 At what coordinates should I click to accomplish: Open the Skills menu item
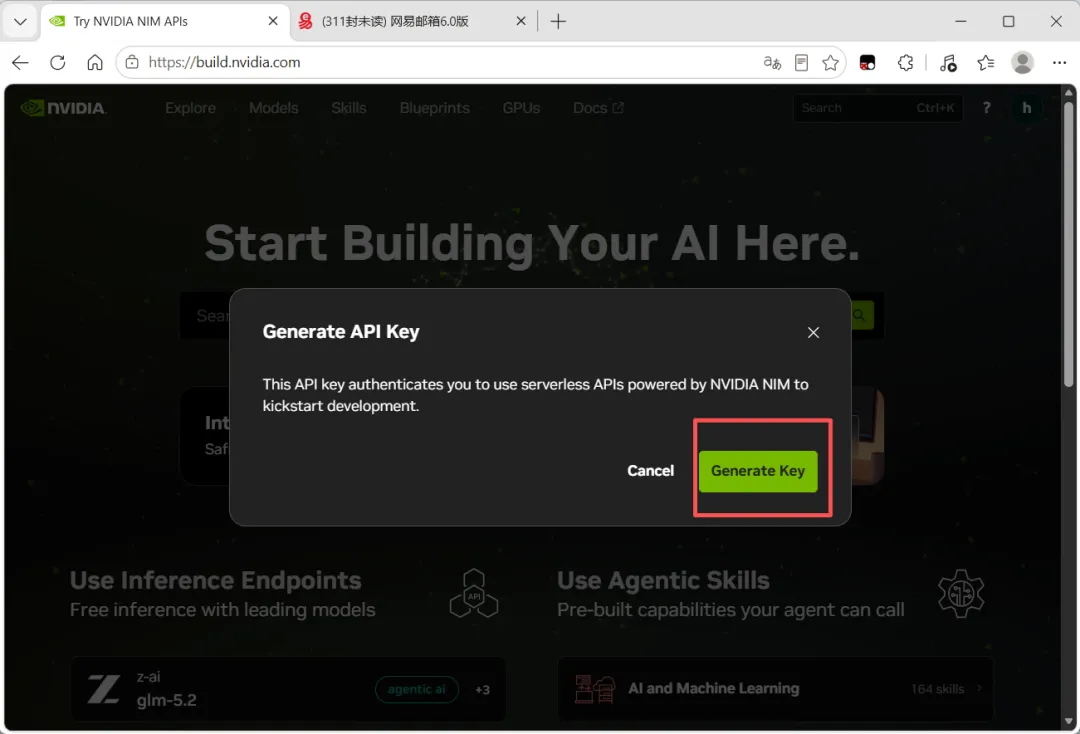(349, 108)
